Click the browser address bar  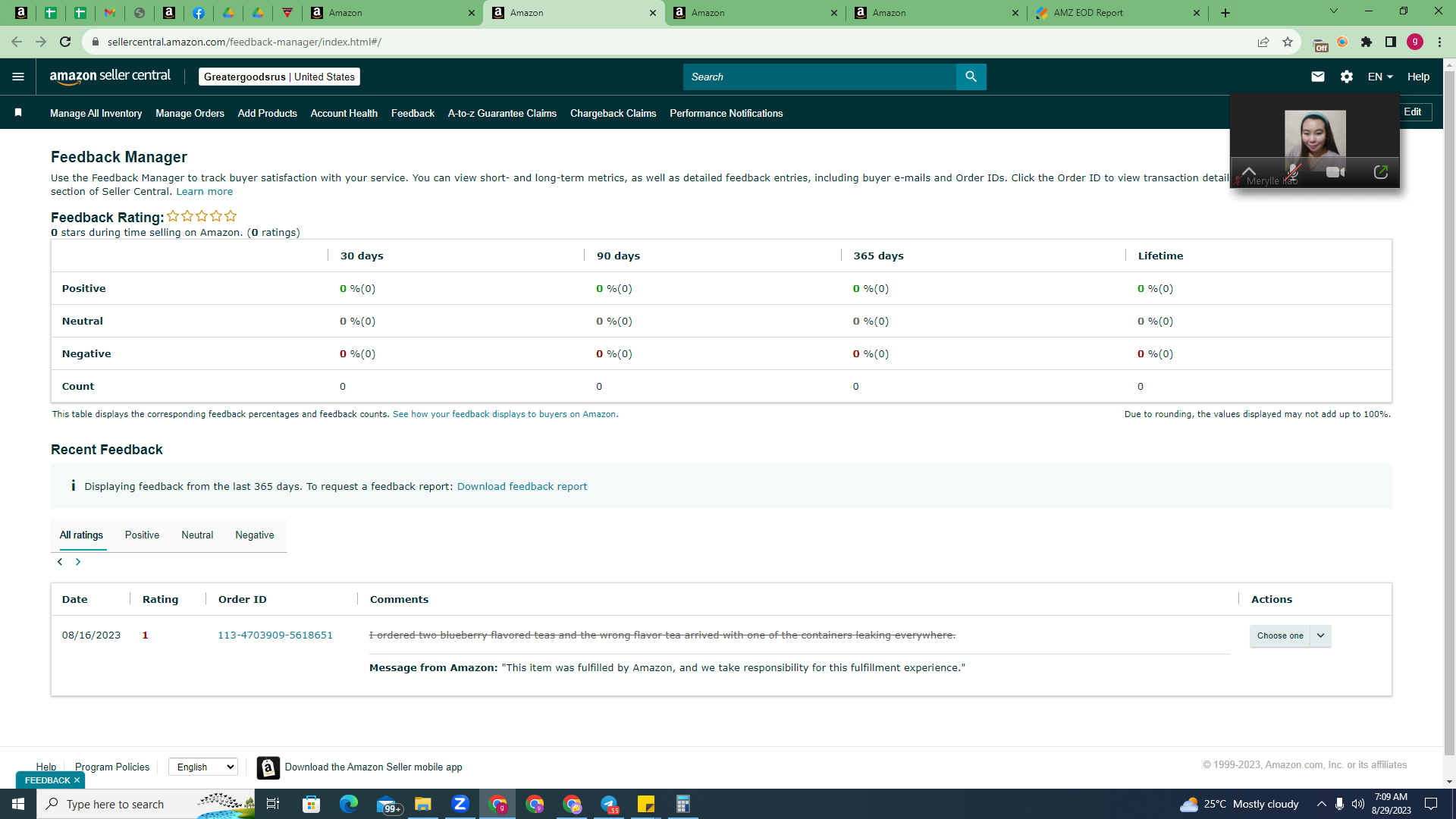pyautogui.click(x=667, y=42)
